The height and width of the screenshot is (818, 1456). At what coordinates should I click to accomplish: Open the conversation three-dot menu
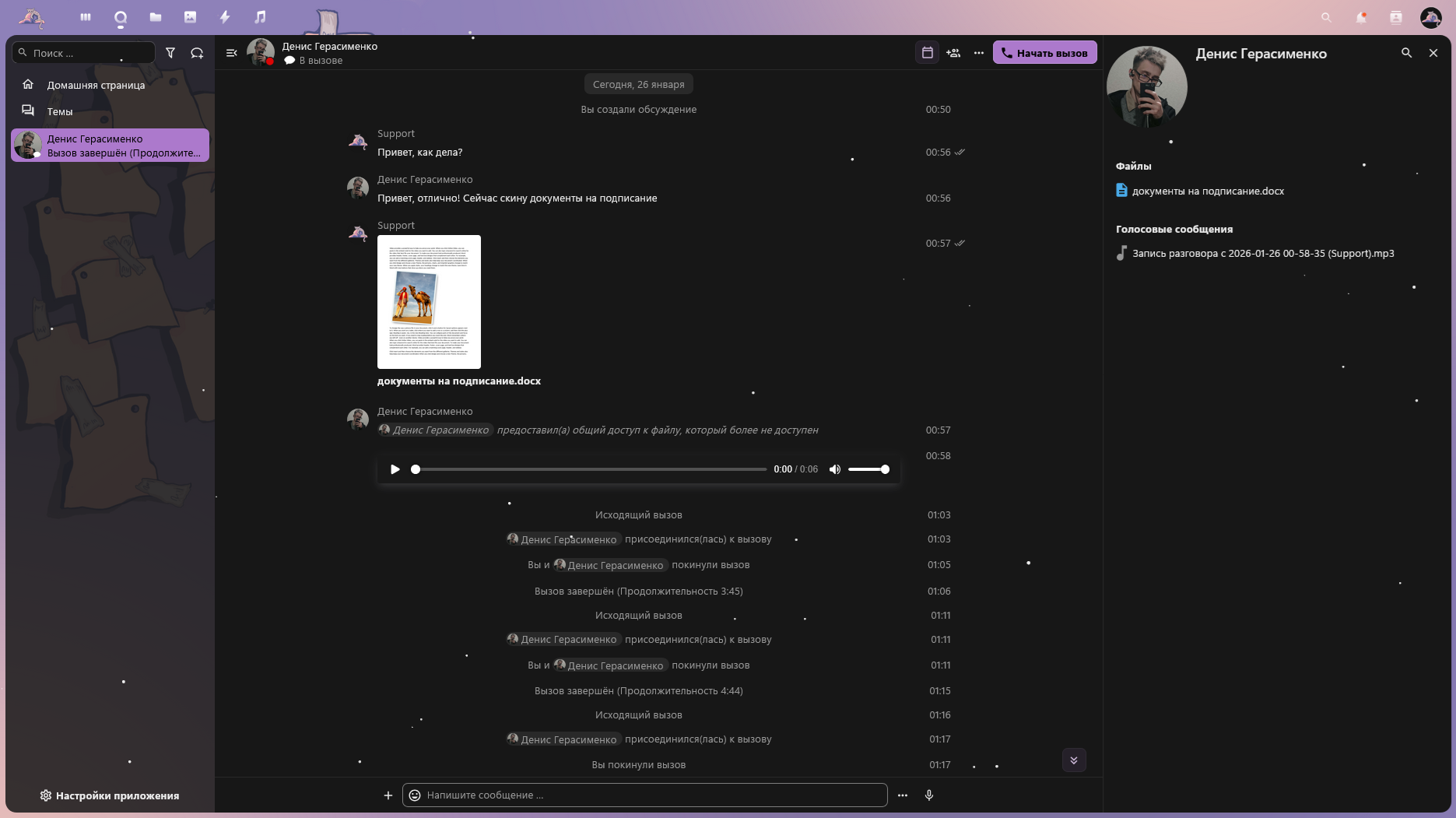click(978, 52)
